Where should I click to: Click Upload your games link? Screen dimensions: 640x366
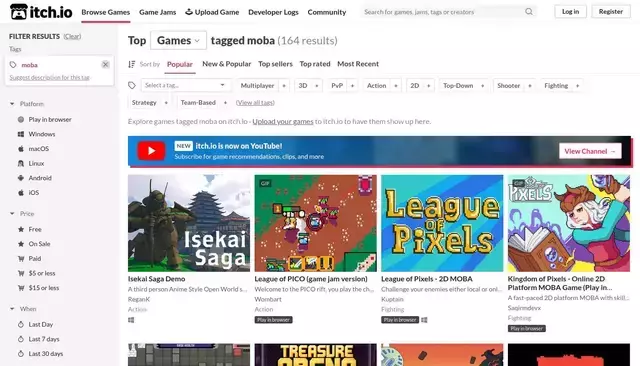point(283,122)
